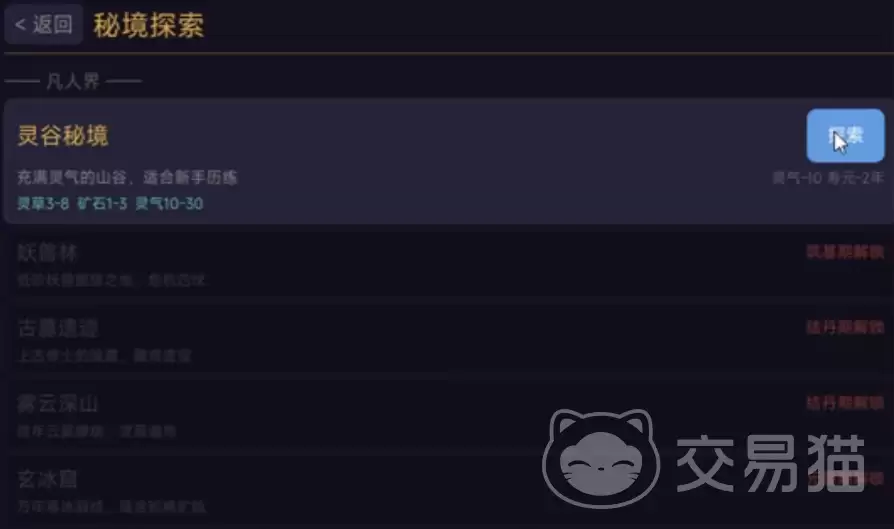Click the 交易猫 watermark text

771,463
